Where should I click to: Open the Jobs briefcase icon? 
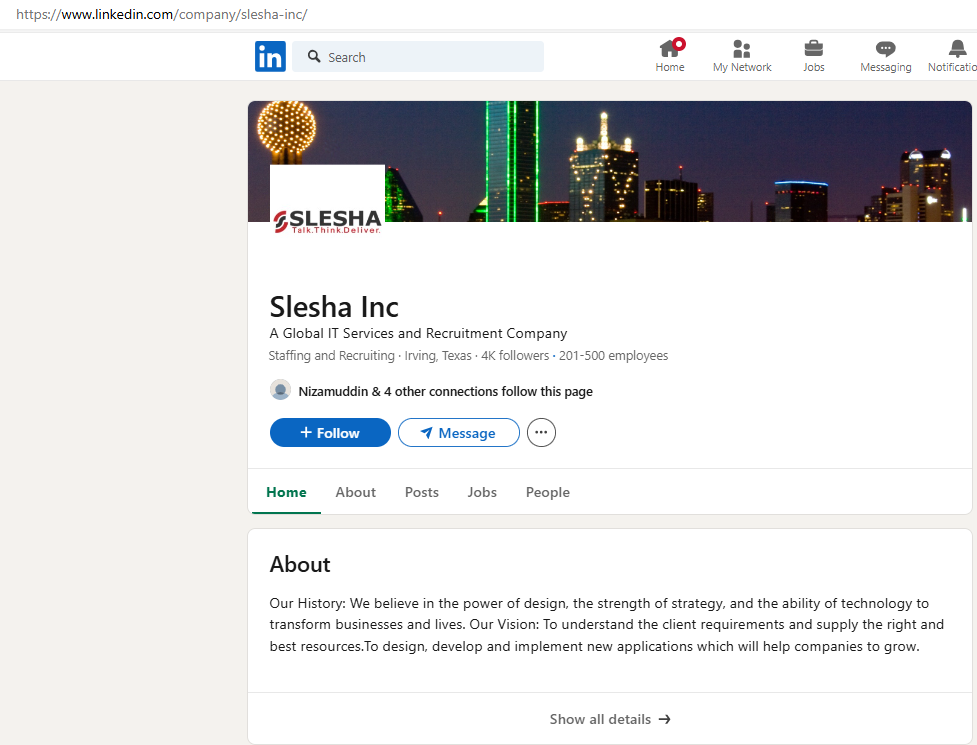tap(814, 49)
